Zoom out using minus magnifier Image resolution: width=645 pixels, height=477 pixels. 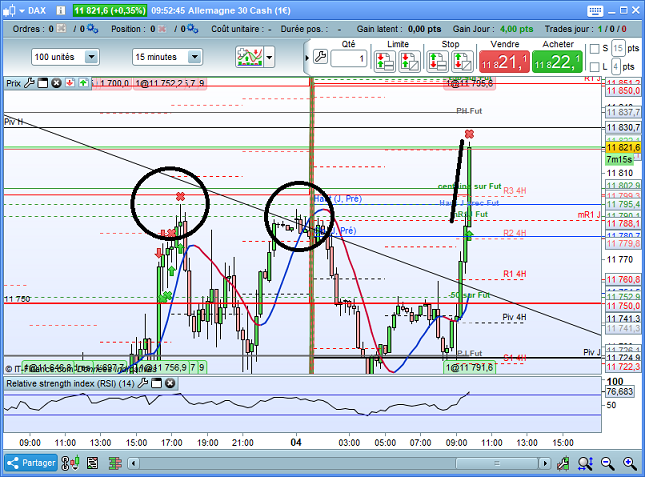point(607,463)
